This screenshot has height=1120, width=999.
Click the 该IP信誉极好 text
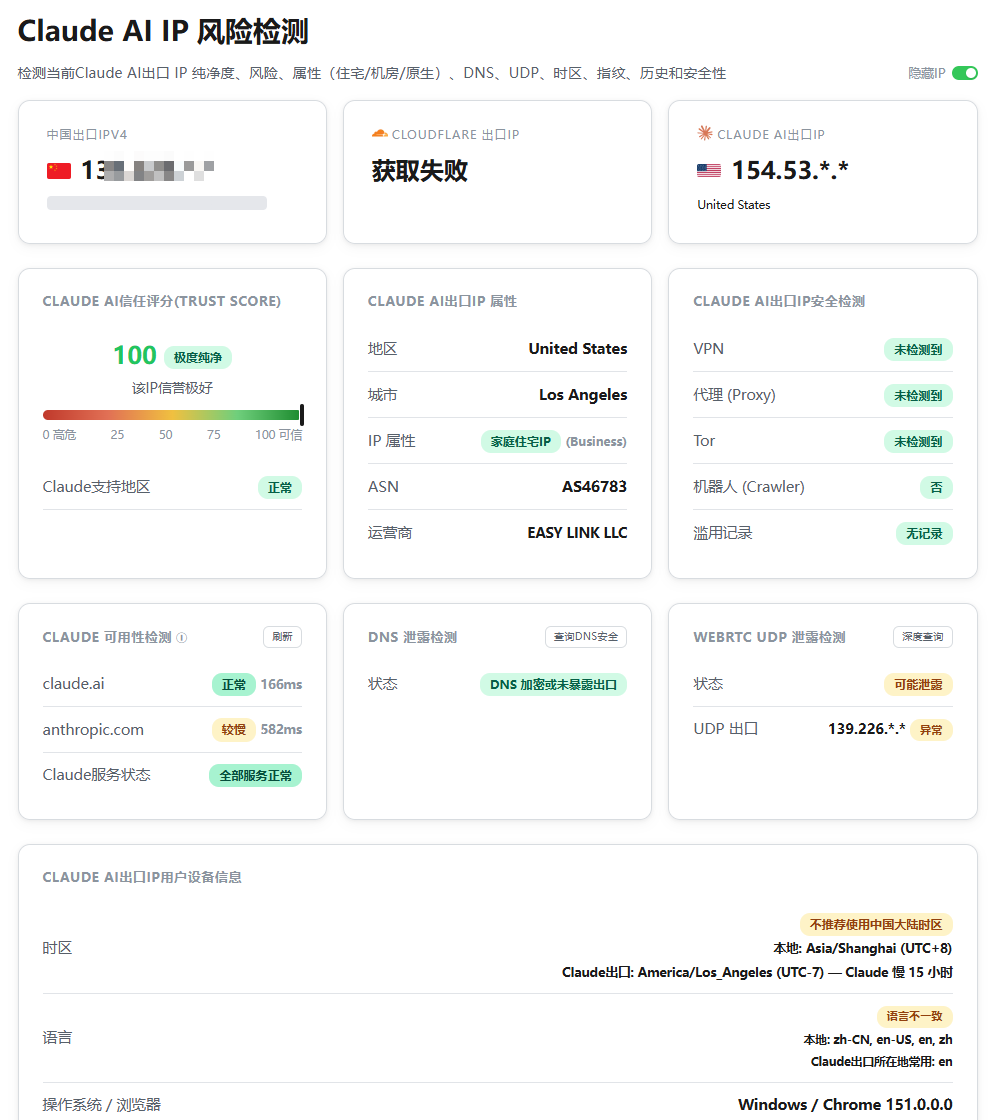pos(172,388)
